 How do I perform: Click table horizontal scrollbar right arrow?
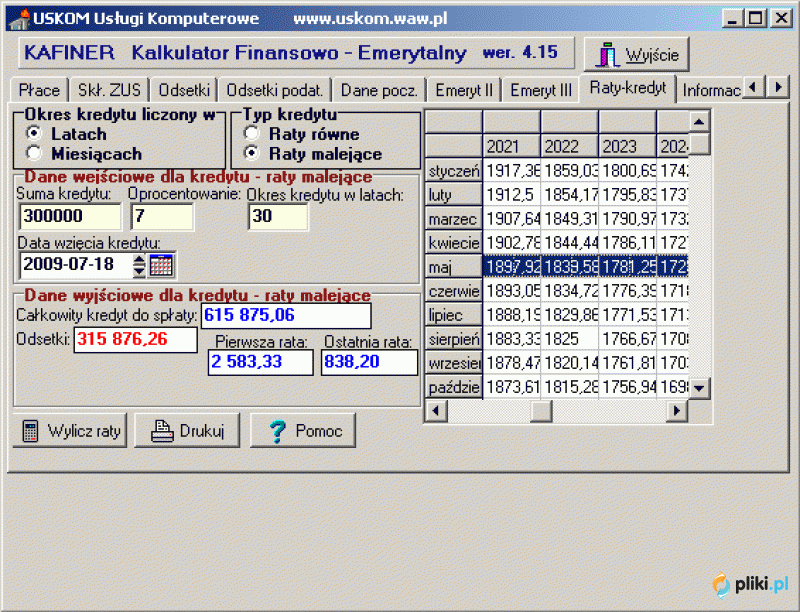[677, 411]
